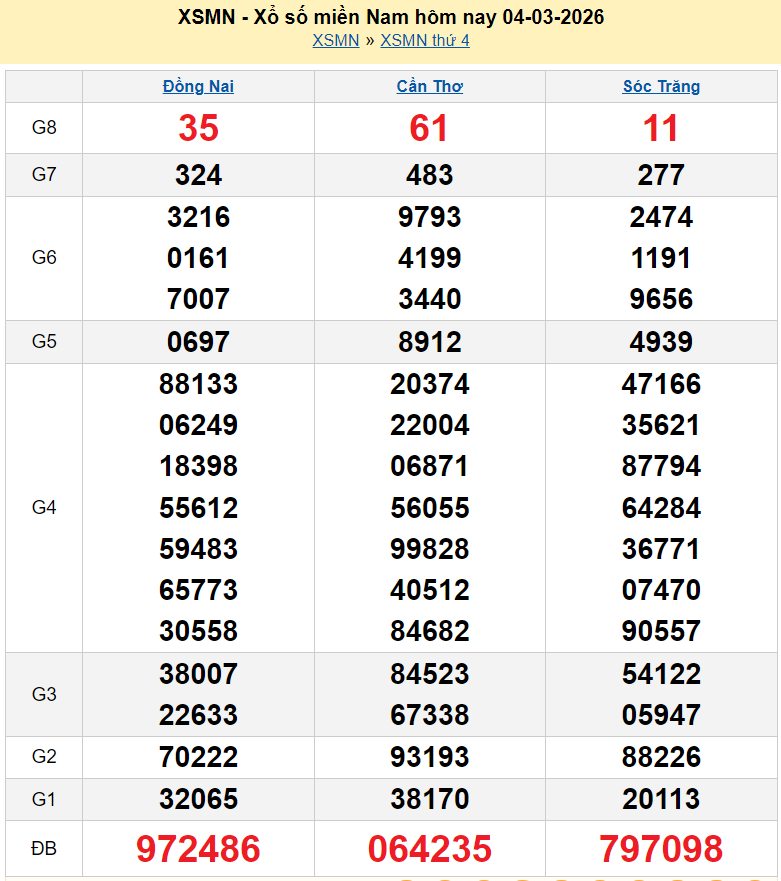Select Sóc Trăng G8 number 11
This screenshot has width=781, height=881.
661,128
